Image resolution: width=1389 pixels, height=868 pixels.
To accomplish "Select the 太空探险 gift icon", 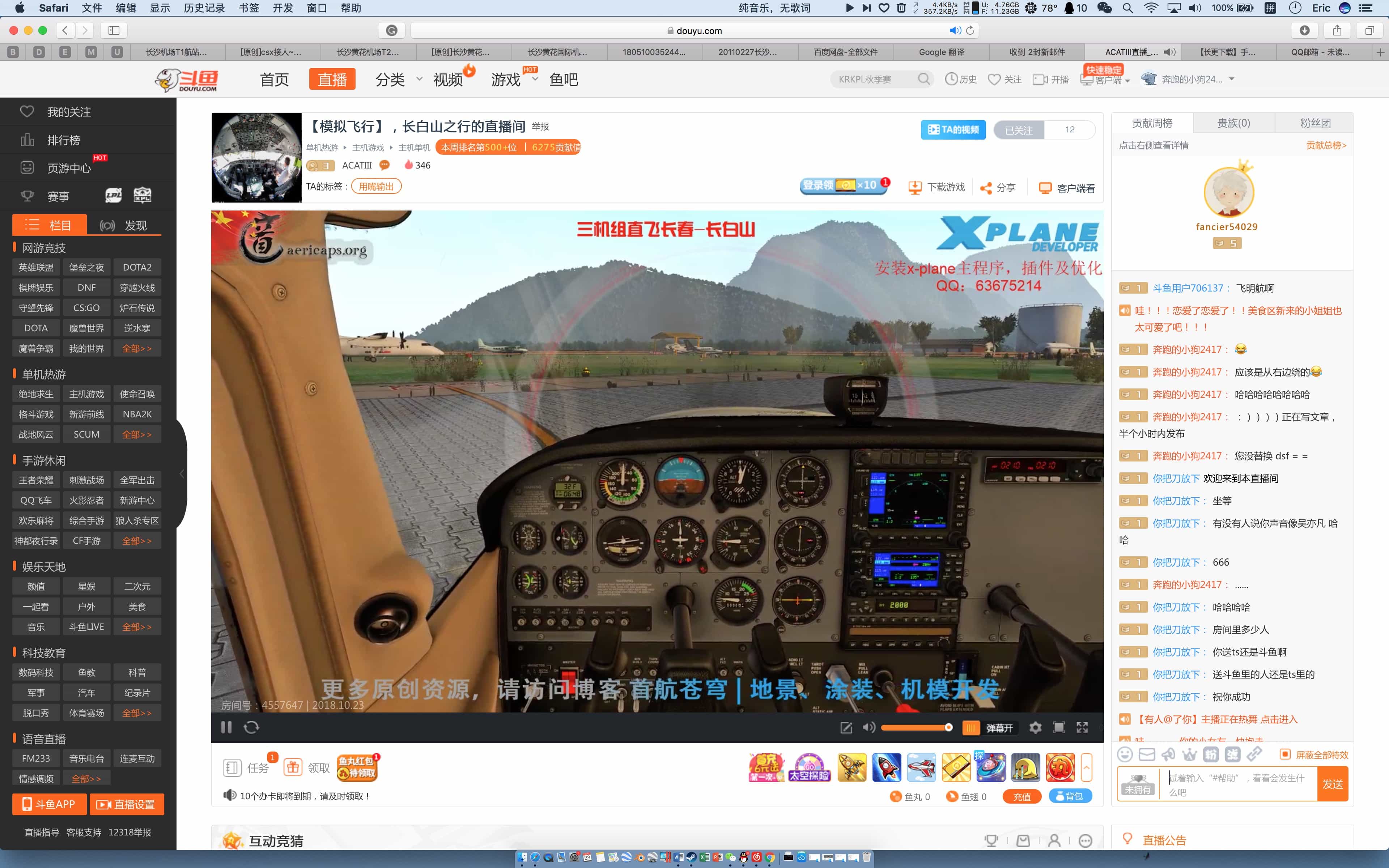I will coord(809,767).
